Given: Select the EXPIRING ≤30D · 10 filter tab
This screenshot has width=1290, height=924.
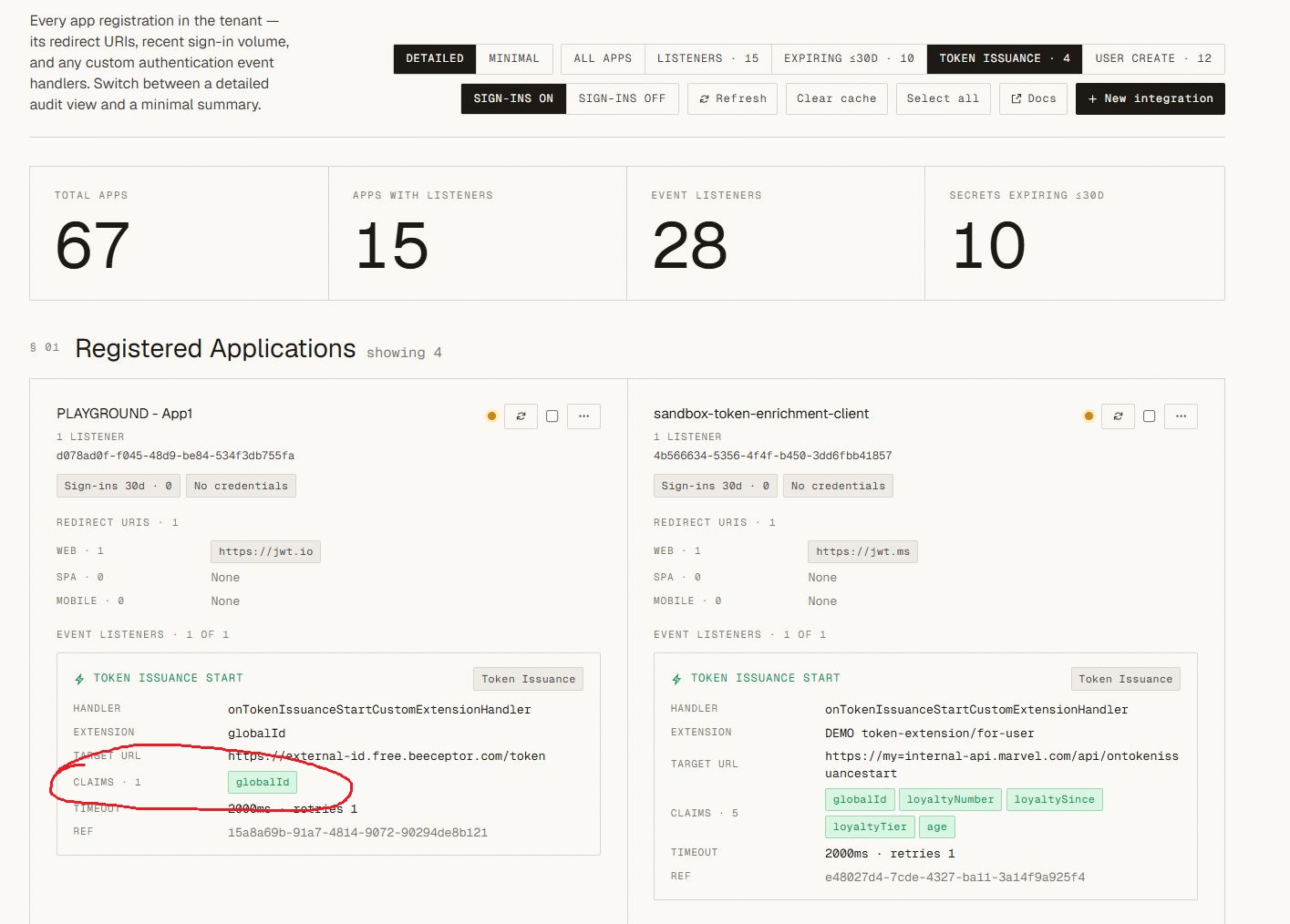Looking at the screenshot, I should 849,58.
